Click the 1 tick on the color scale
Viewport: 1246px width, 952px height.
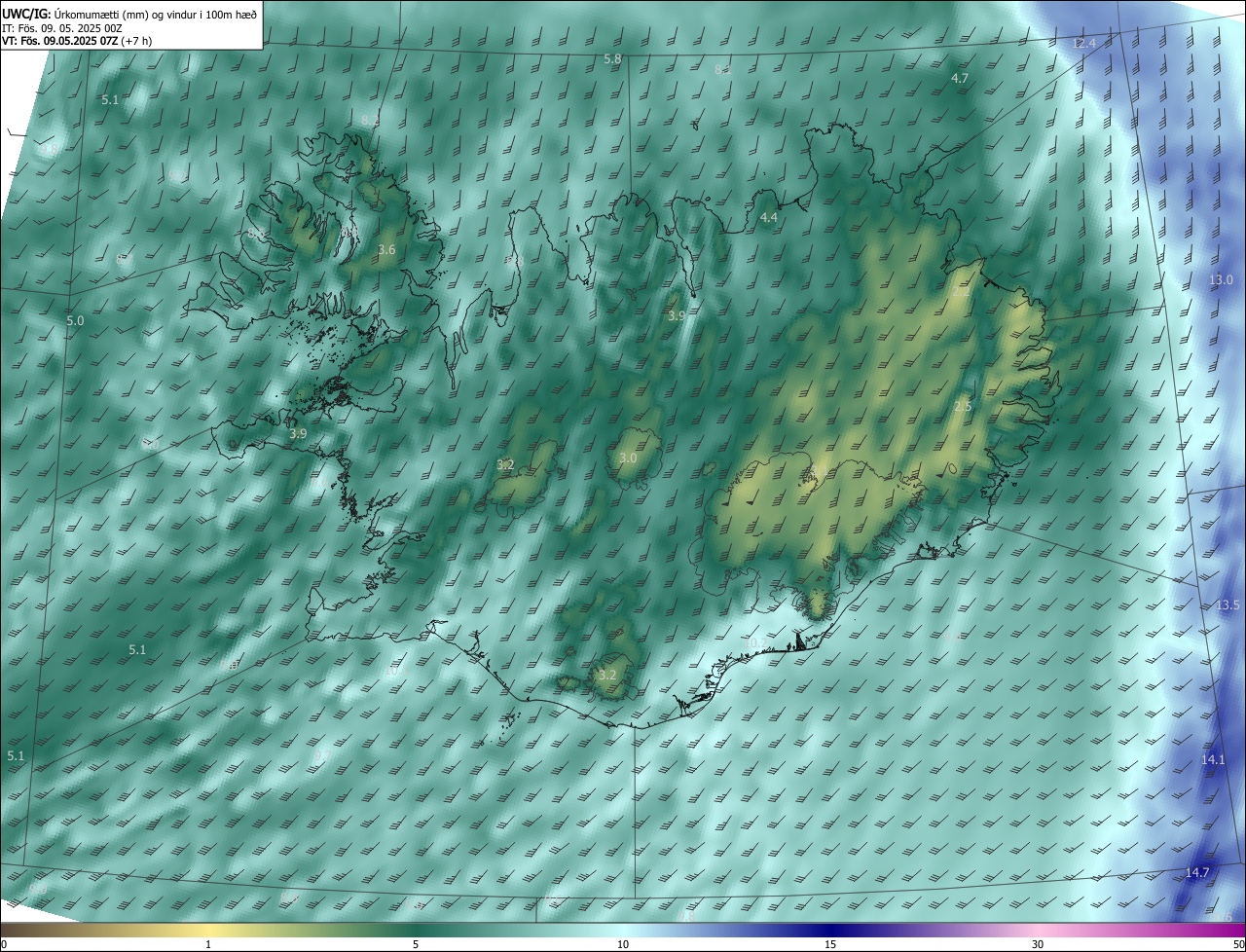click(x=208, y=944)
